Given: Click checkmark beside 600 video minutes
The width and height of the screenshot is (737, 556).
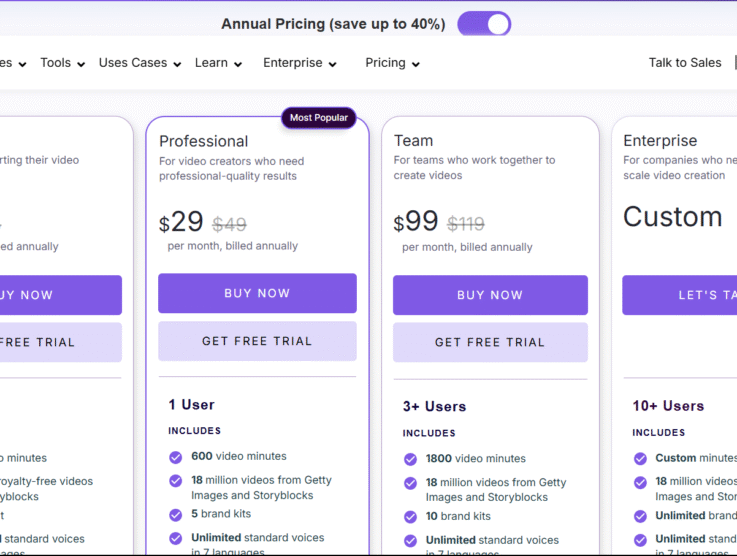Looking at the screenshot, I should 176,457.
